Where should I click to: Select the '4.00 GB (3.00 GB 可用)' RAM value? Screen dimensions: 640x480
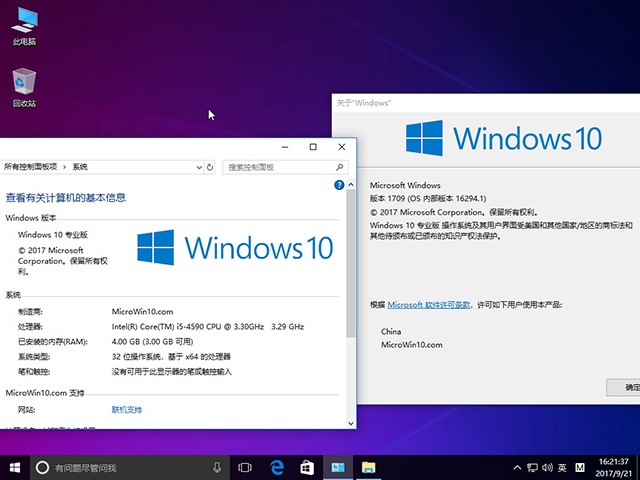click(x=152, y=342)
